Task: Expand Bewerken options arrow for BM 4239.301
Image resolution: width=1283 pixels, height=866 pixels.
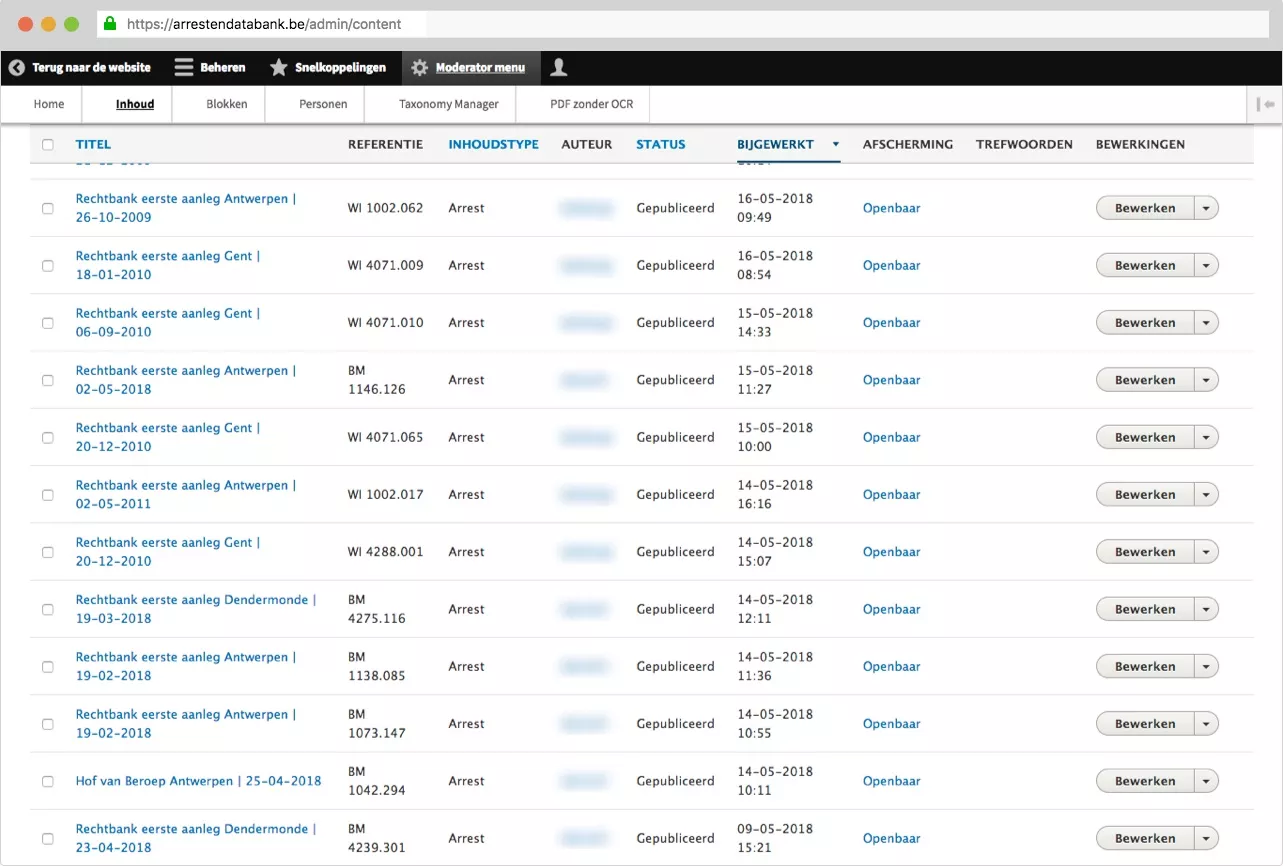Action: (x=1206, y=839)
